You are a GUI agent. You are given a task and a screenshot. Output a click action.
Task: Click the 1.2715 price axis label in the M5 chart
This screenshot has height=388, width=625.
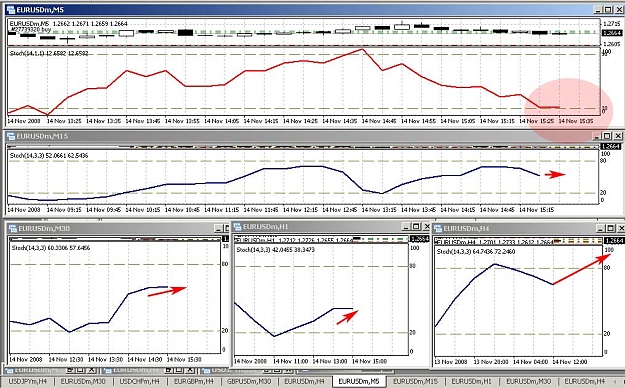(612, 24)
